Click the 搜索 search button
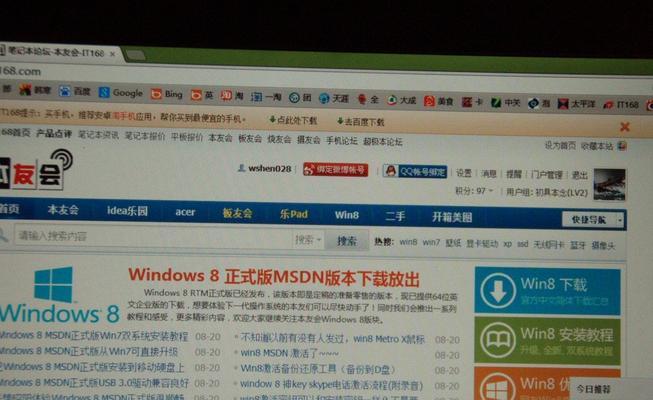This screenshot has height=400, width=653. pyautogui.click(x=347, y=240)
